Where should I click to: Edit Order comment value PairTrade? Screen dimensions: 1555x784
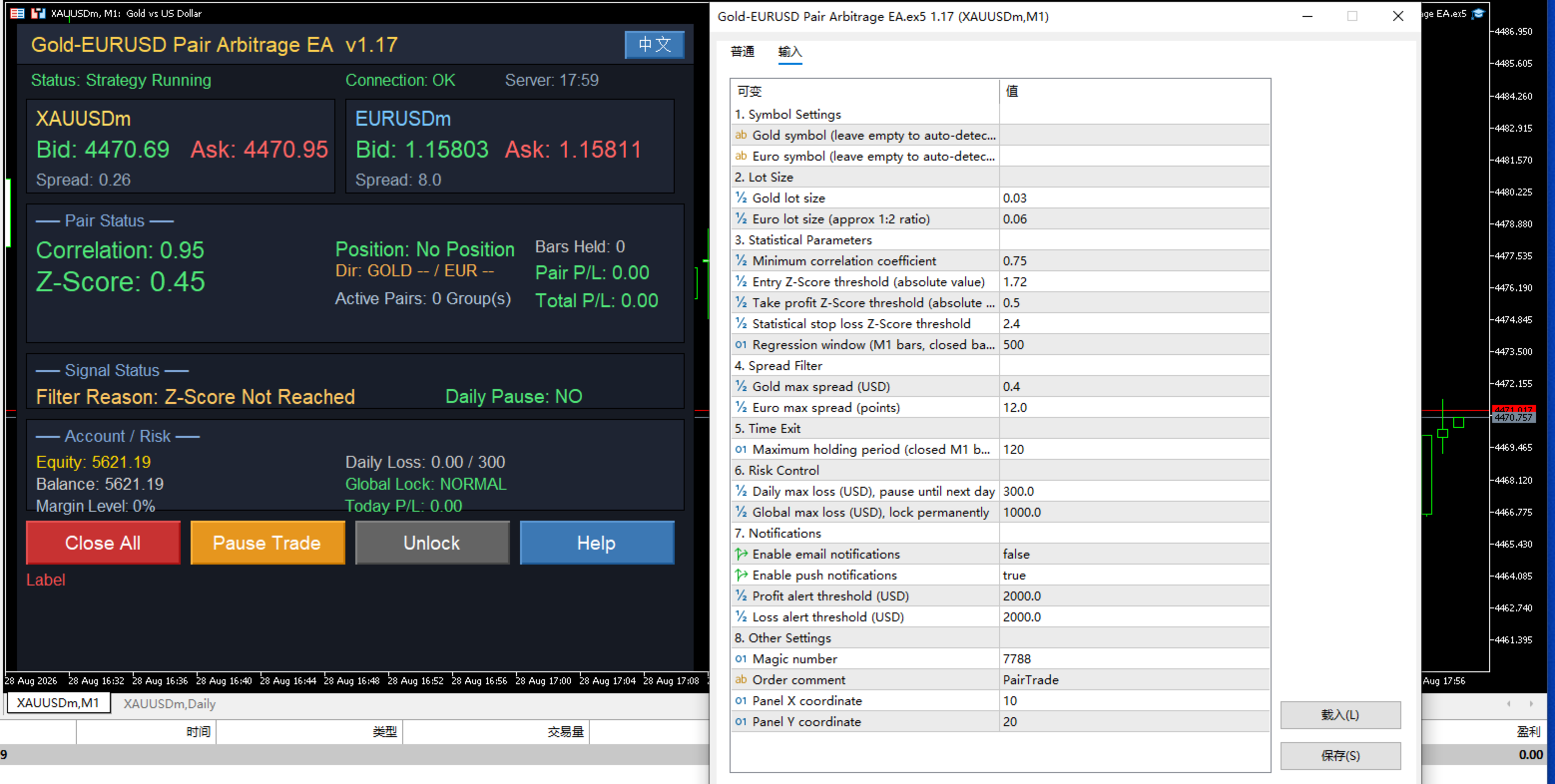[1135, 679]
